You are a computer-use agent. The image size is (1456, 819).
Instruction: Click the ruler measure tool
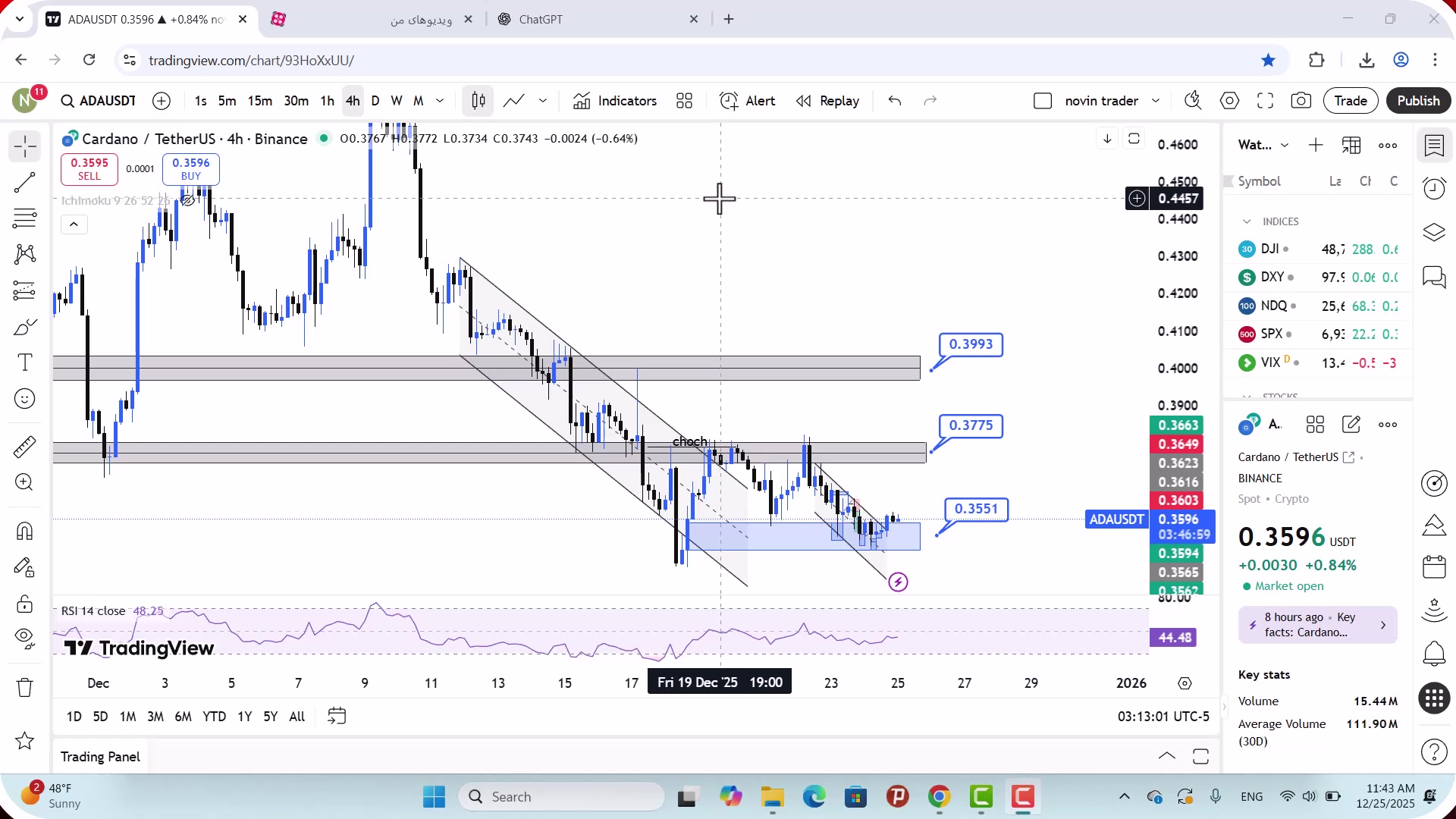coord(24,447)
